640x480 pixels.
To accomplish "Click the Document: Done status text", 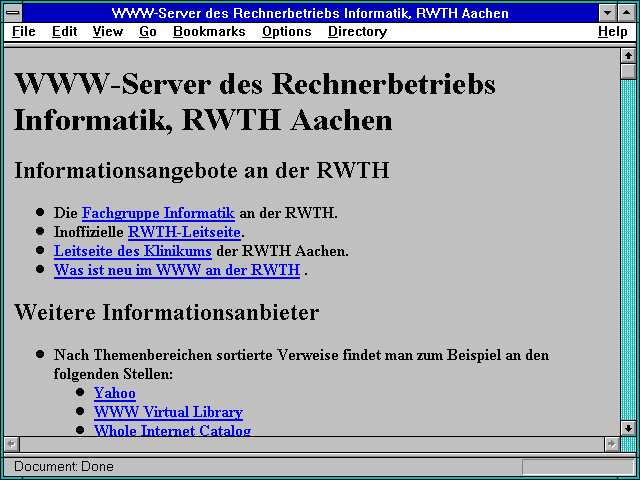I will [64, 466].
